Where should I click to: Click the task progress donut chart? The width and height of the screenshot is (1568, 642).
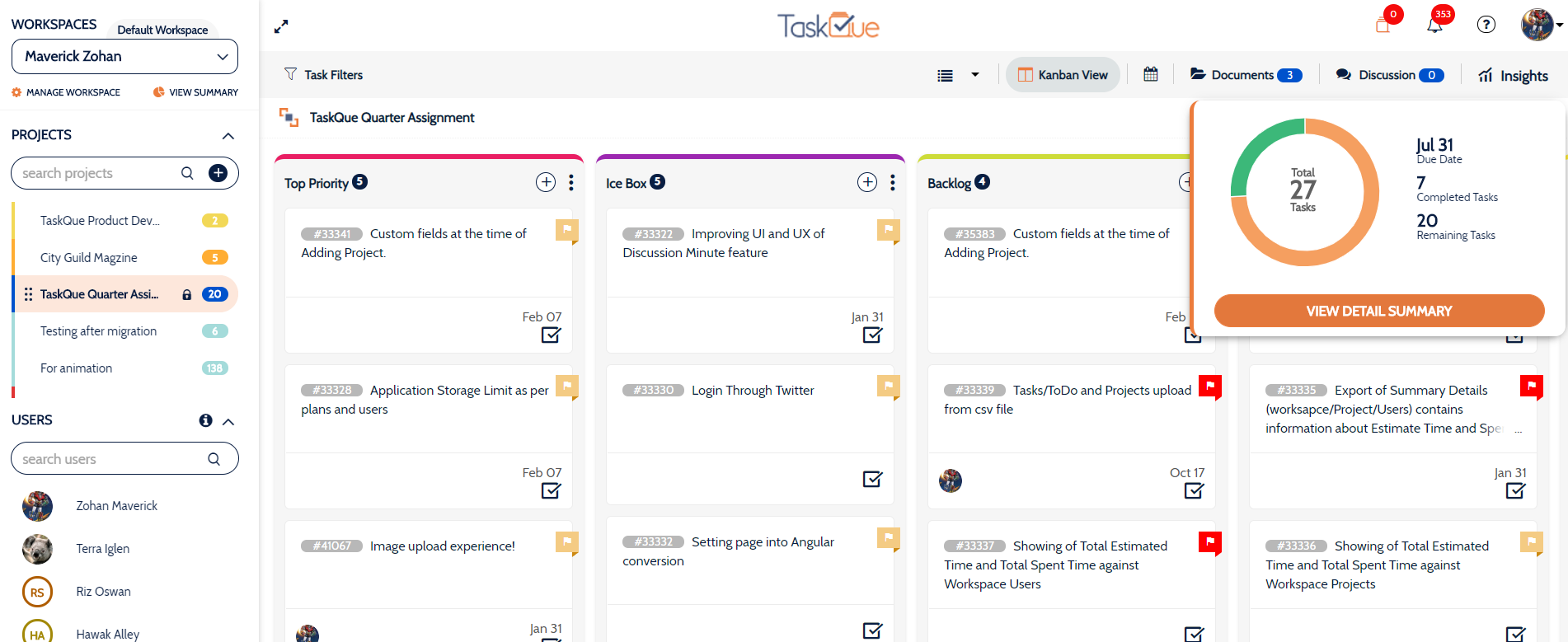pyautogui.click(x=1304, y=192)
